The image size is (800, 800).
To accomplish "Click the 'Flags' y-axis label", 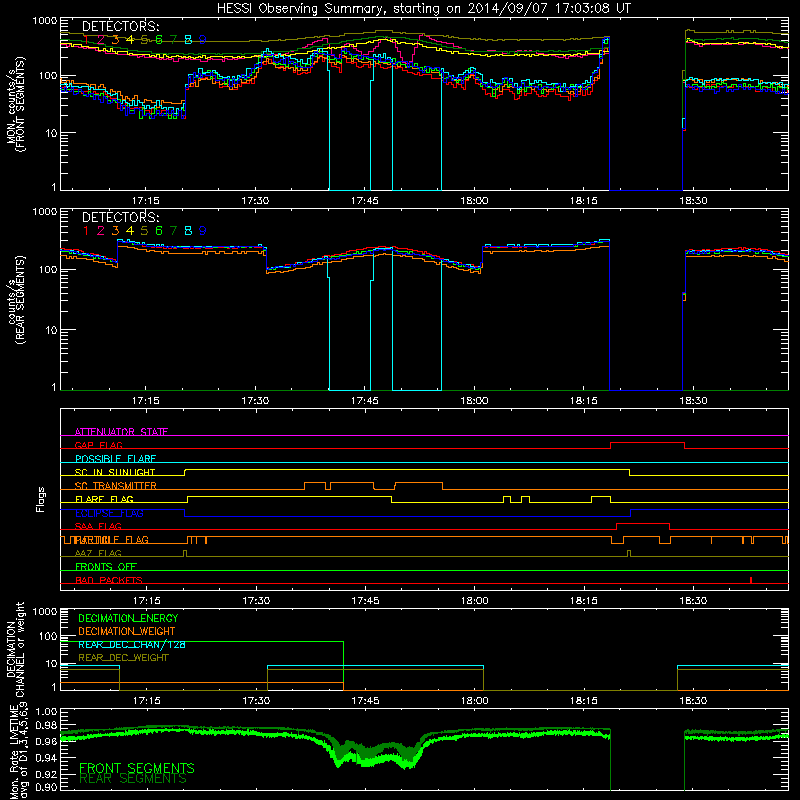I will (41, 499).
